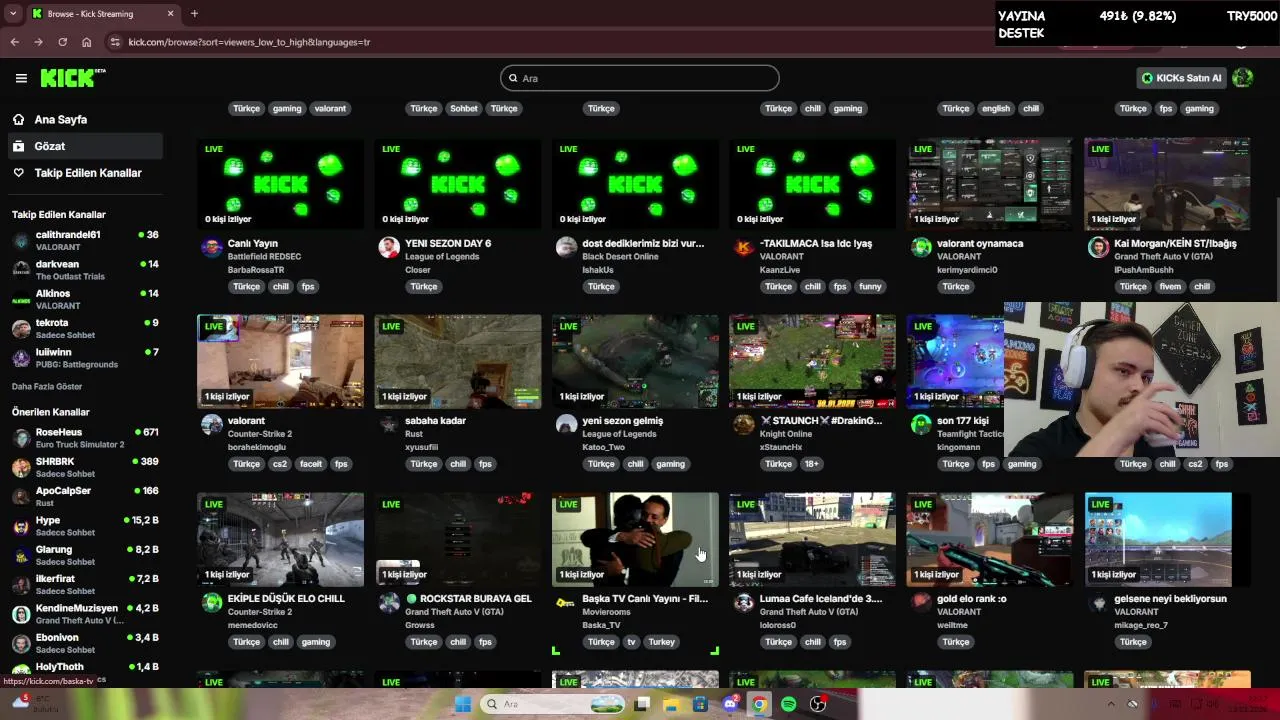Viewport: 1280px width, 720px height.
Task: Open recommended channel RoseHeus
Action: tap(85, 438)
